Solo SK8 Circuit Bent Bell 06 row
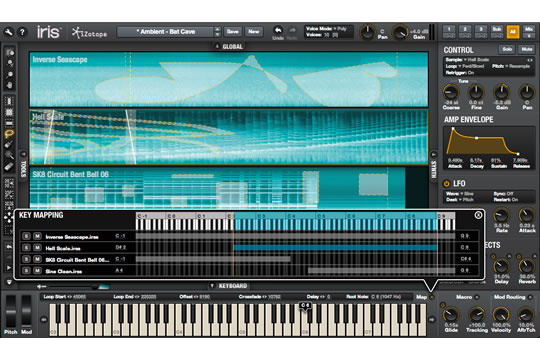This screenshot has width=540, height=360. click(26, 259)
